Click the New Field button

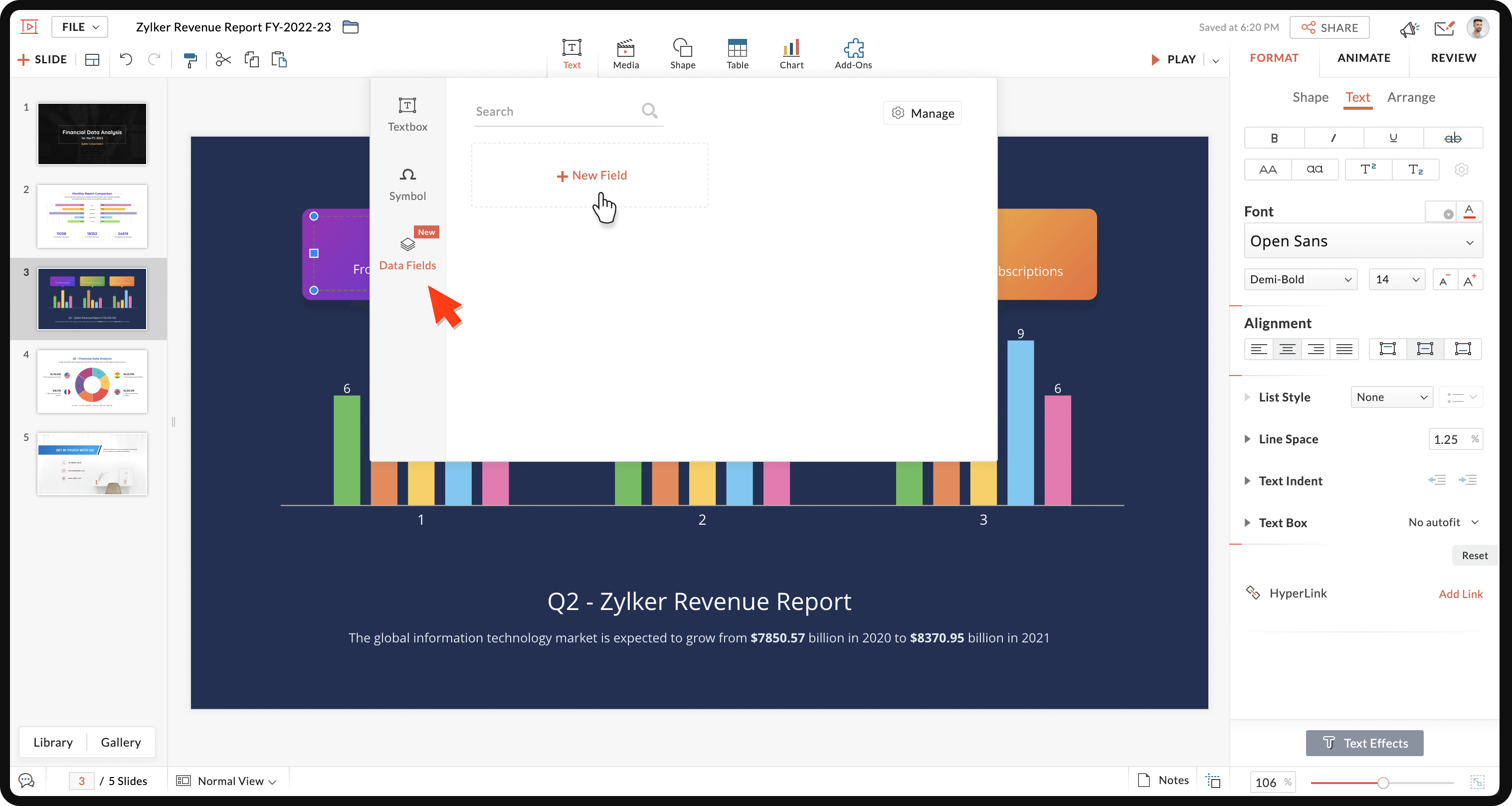click(590, 175)
